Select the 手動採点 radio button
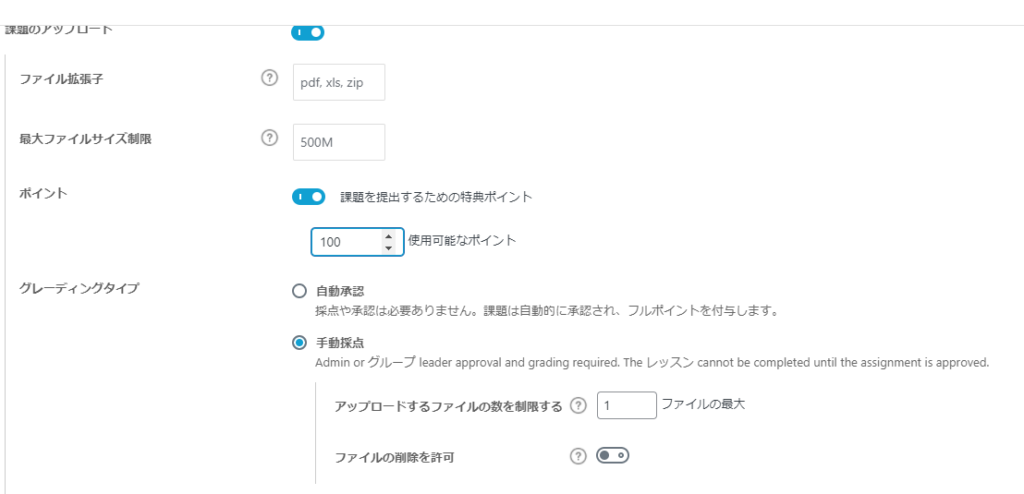 pyautogui.click(x=299, y=343)
